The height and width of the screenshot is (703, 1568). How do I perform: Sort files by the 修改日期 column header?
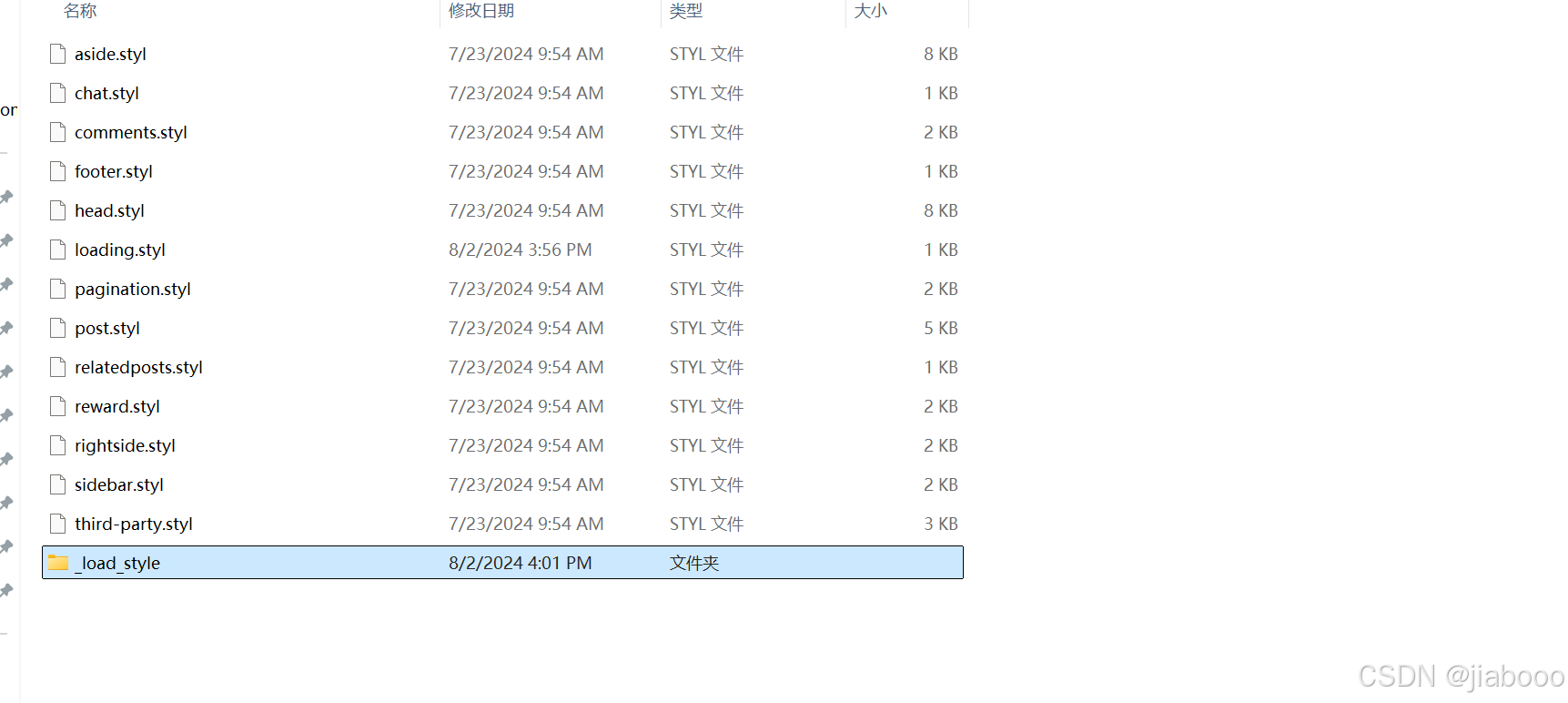pos(481,11)
